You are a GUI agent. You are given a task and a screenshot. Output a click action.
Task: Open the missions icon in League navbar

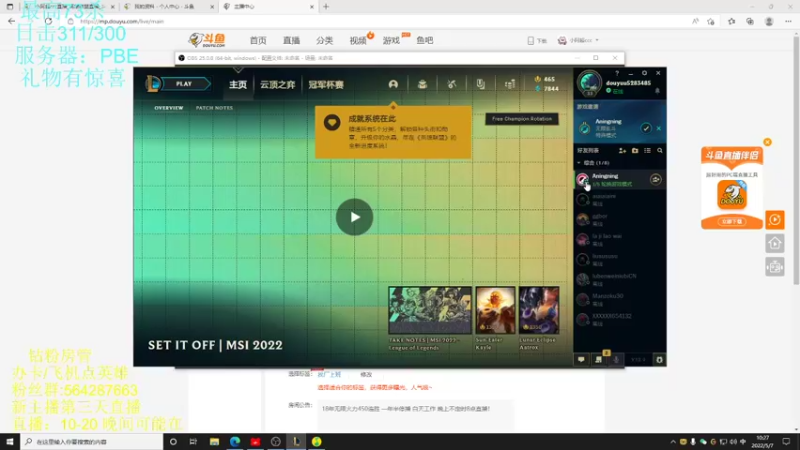pos(481,84)
